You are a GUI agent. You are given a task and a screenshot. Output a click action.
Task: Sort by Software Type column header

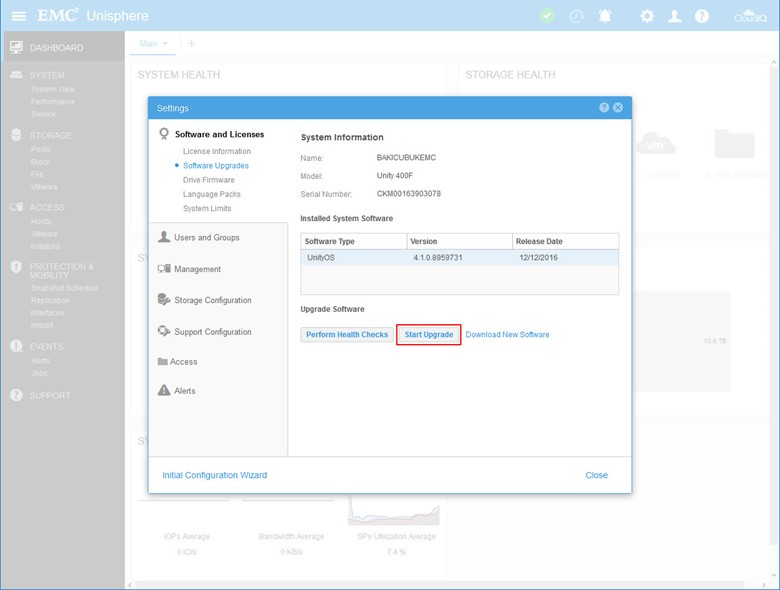pyautogui.click(x=354, y=241)
